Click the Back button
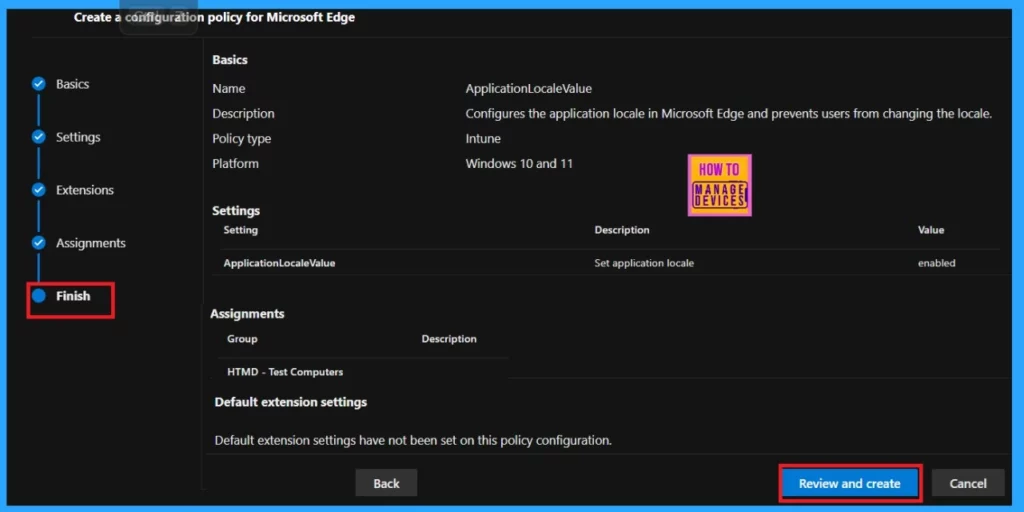The image size is (1024, 512). point(386,483)
